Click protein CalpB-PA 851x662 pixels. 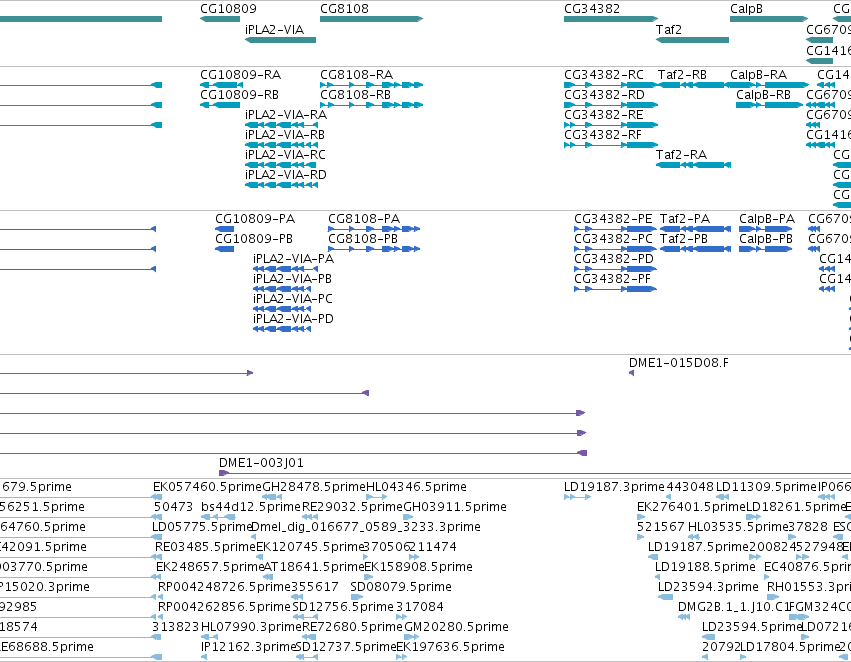point(767,219)
